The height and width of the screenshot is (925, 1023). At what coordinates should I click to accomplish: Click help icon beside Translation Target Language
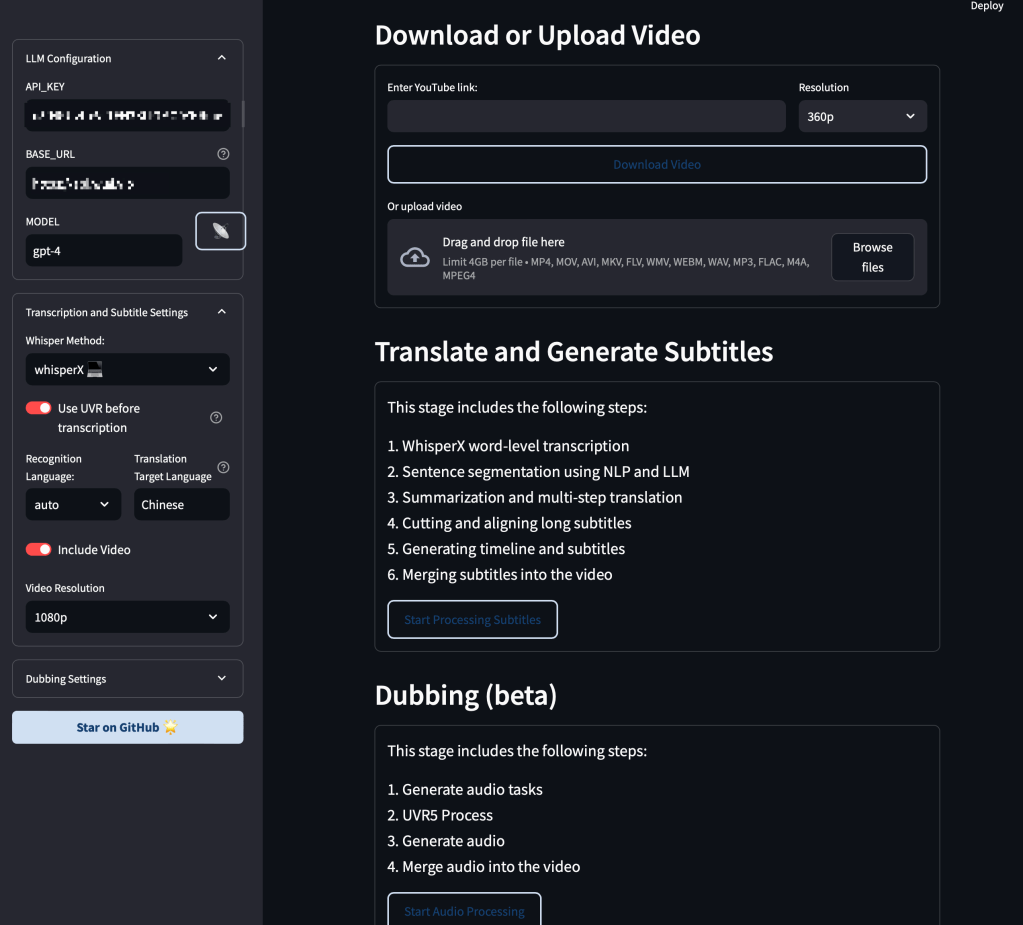[x=223, y=467]
